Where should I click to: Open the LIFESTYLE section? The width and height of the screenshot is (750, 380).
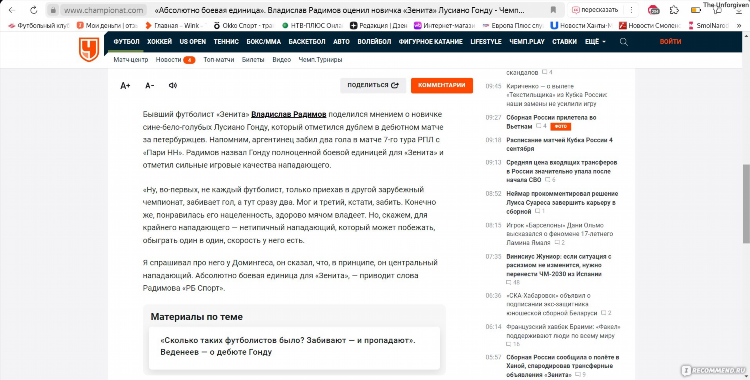click(x=485, y=42)
